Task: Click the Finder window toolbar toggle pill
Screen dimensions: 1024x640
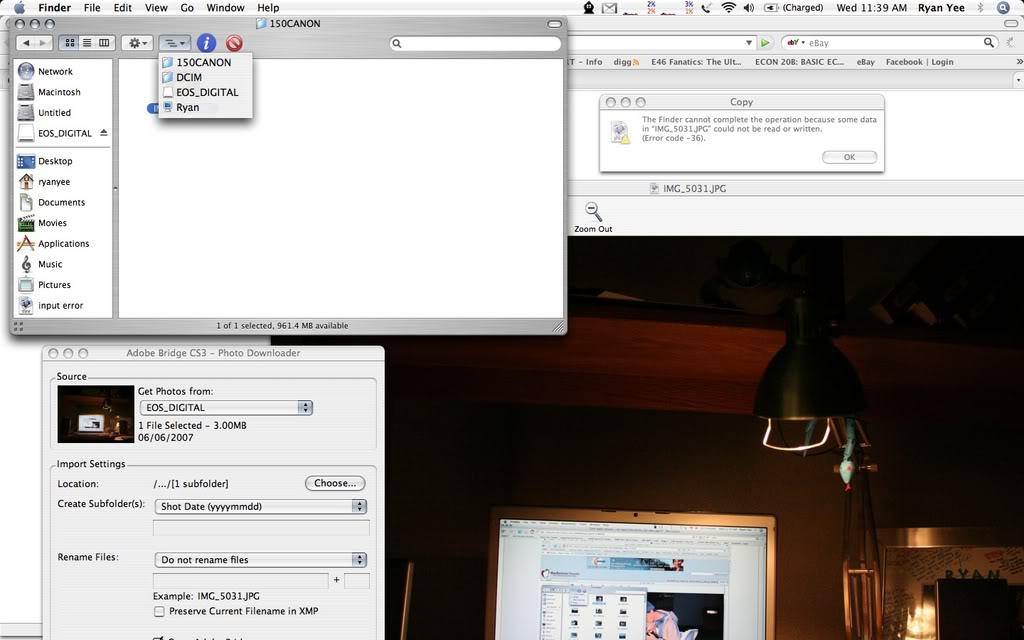Action: coord(554,24)
